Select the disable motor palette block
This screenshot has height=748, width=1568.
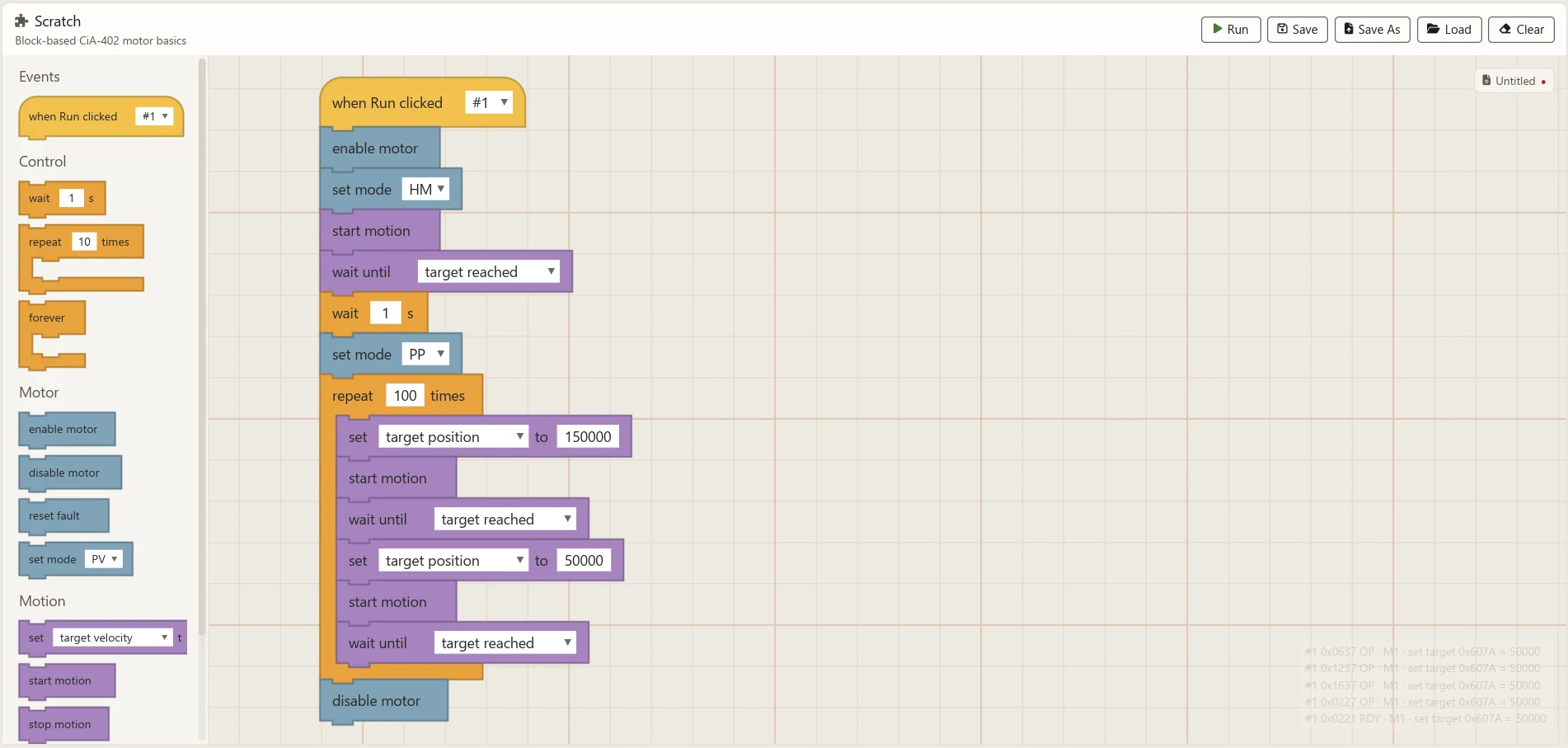click(70, 473)
